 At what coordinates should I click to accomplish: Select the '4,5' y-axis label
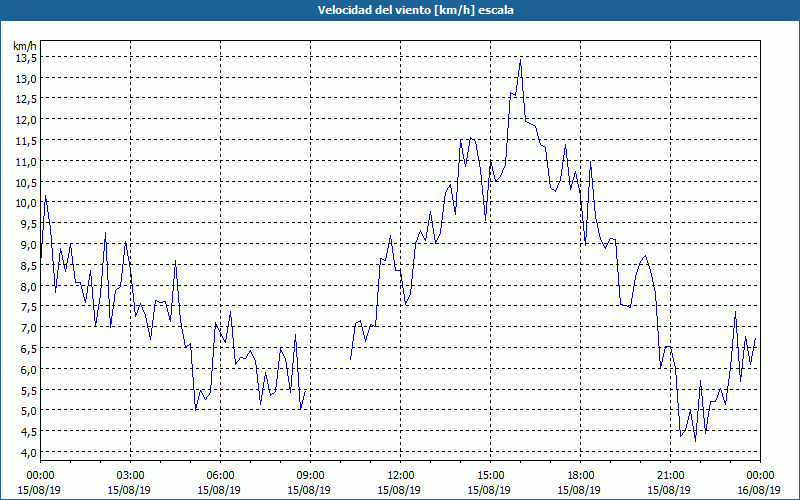29,432
